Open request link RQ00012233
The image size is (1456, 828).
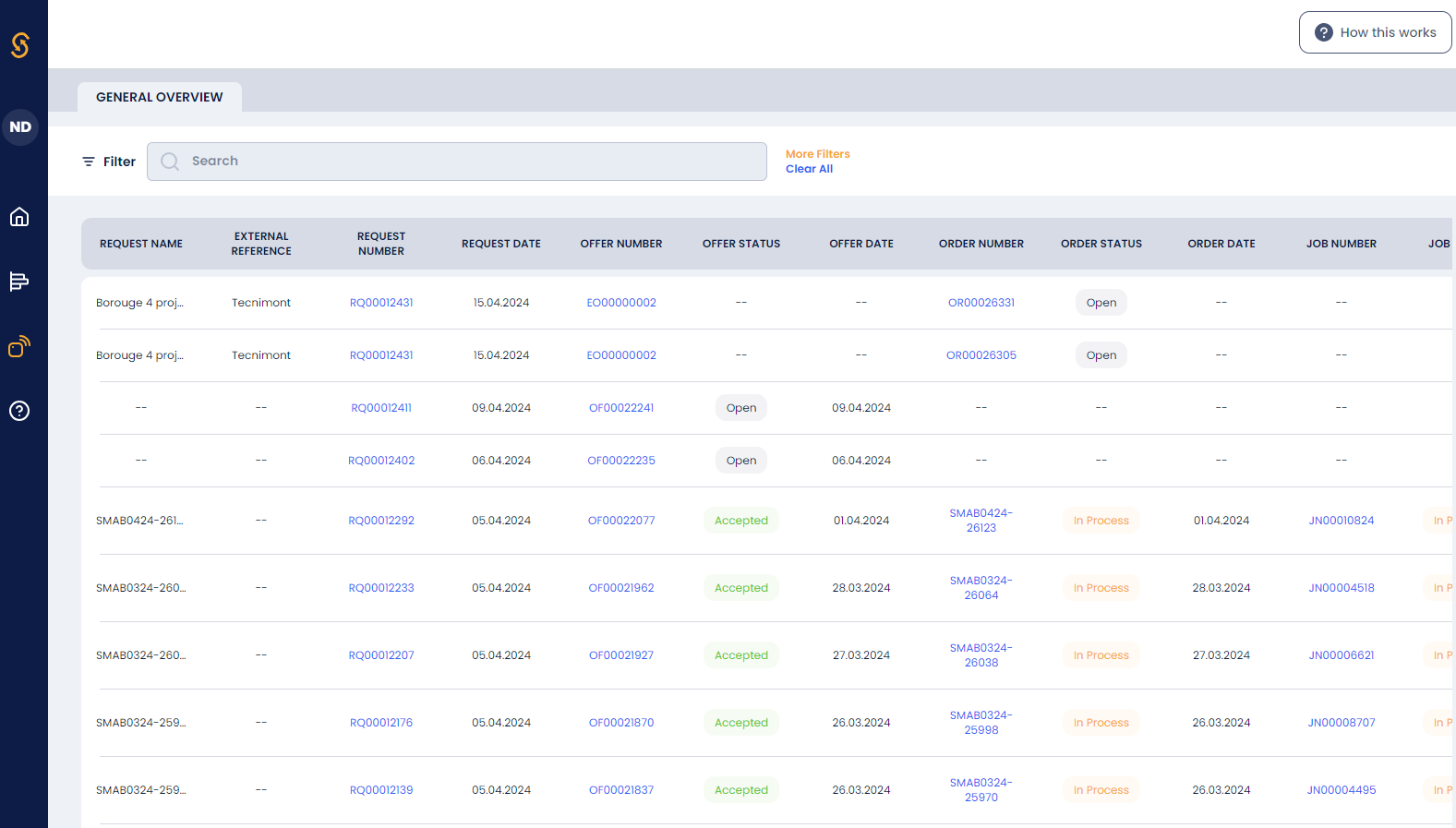coord(381,588)
